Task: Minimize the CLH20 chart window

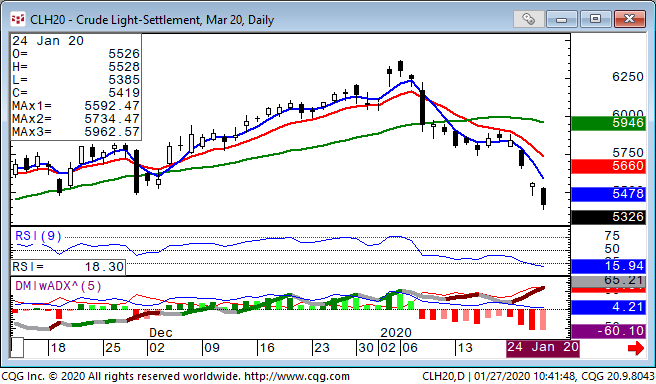Action: click(x=561, y=19)
